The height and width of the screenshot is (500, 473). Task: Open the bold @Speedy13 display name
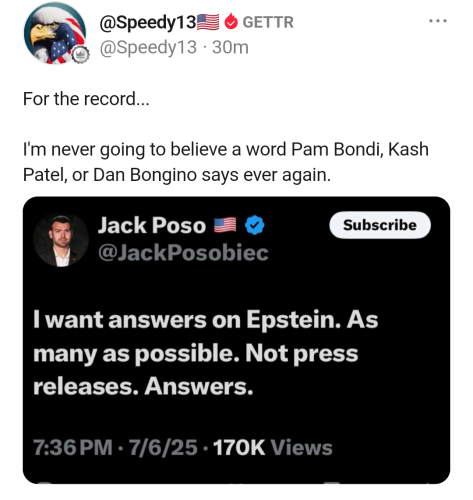(148, 23)
